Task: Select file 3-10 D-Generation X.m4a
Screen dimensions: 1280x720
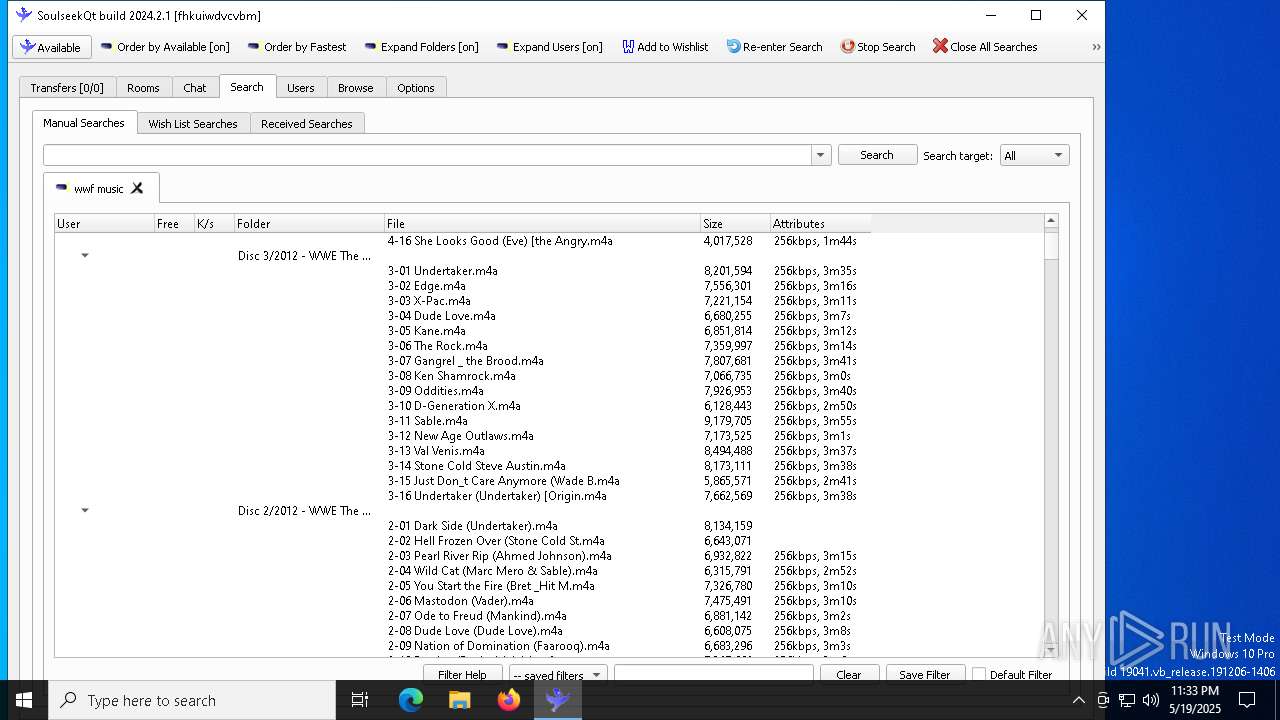Action: (x=454, y=406)
